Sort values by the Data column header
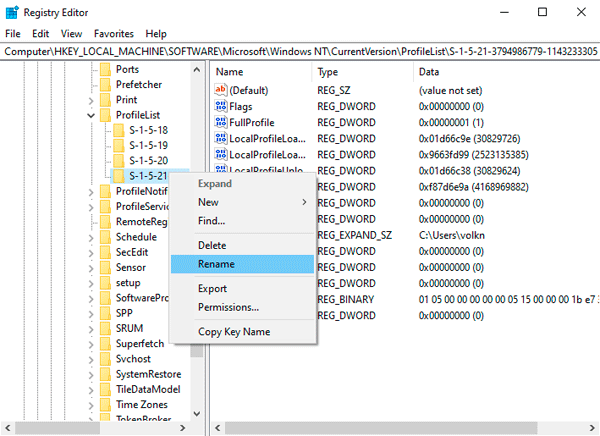The width and height of the screenshot is (600, 436). 507,72
